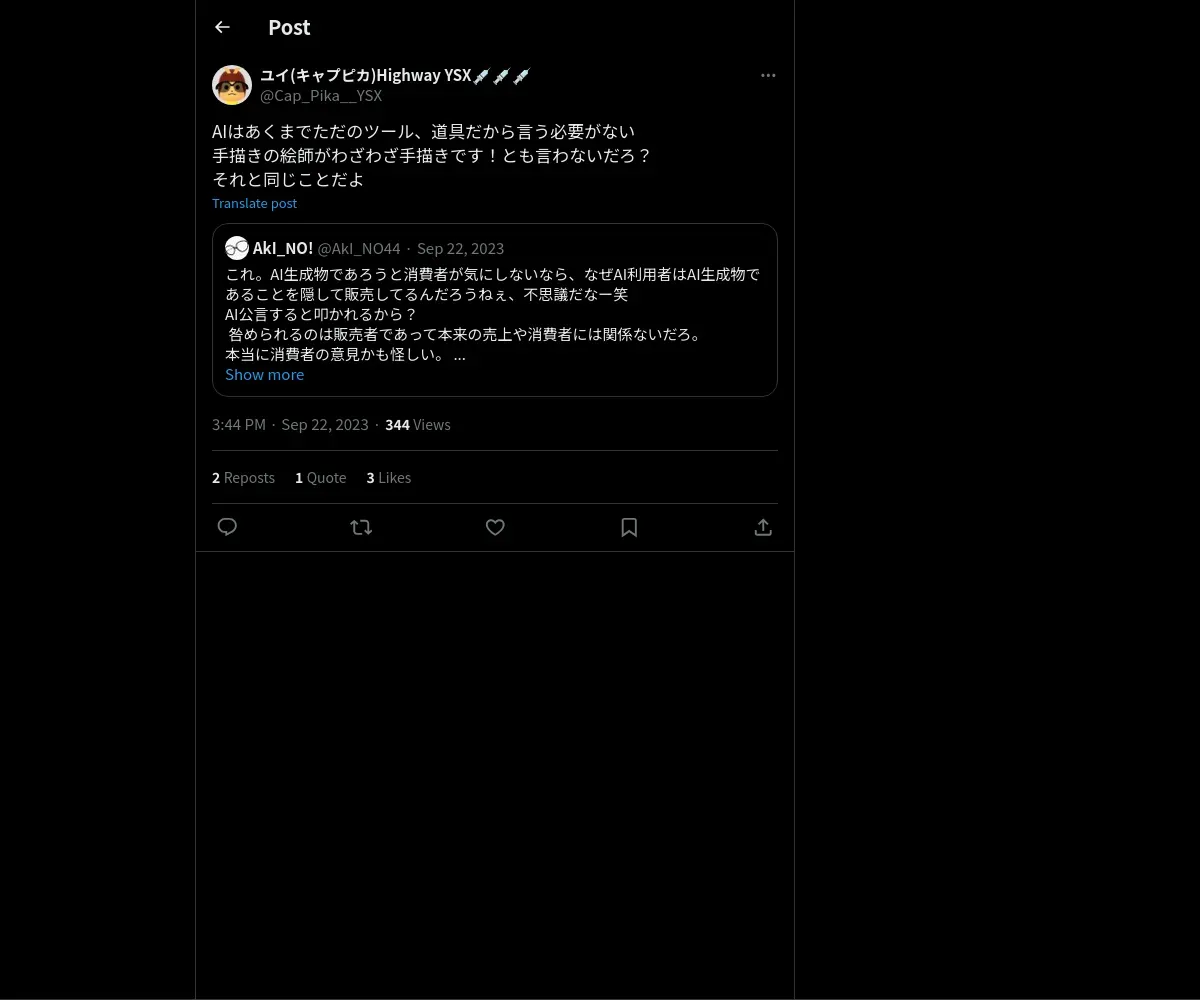Open @AkI_NO44 handle in quoted post
The height and width of the screenshot is (1000, 1200).
pos(359,249)
